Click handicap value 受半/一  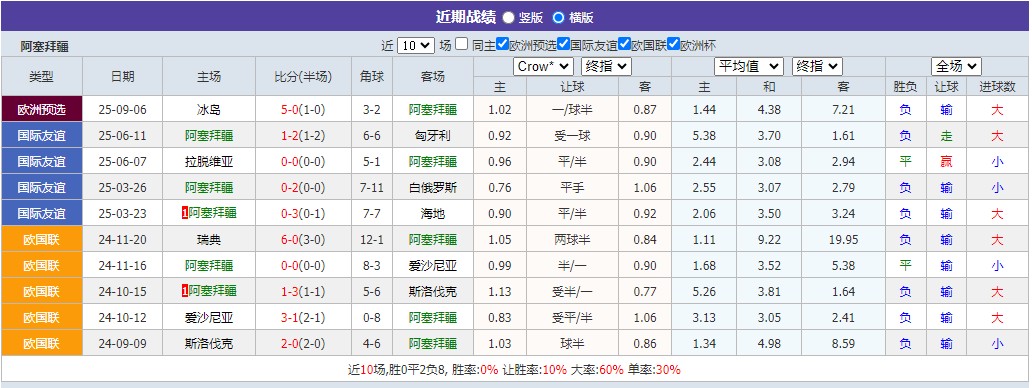tap(572, 292)
